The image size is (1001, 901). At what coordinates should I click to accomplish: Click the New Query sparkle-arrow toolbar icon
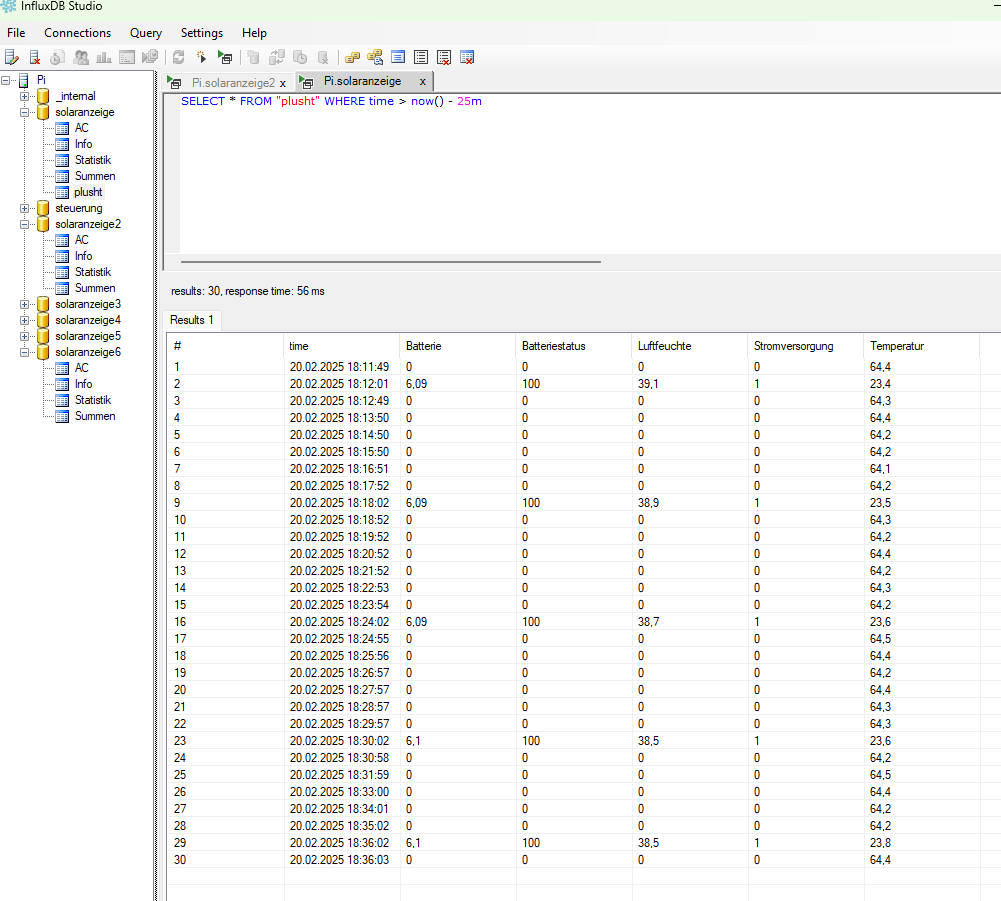(201, 57)
